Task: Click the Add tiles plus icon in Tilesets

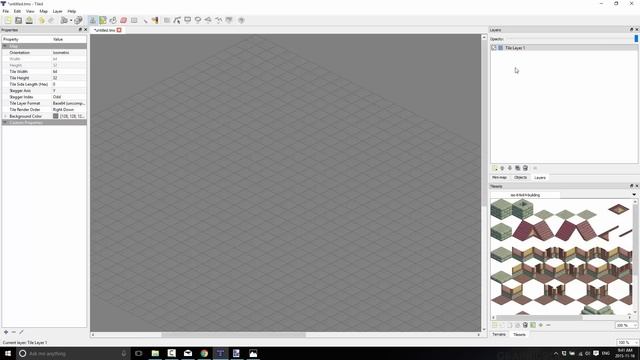Action: click(x=541, y=325)
